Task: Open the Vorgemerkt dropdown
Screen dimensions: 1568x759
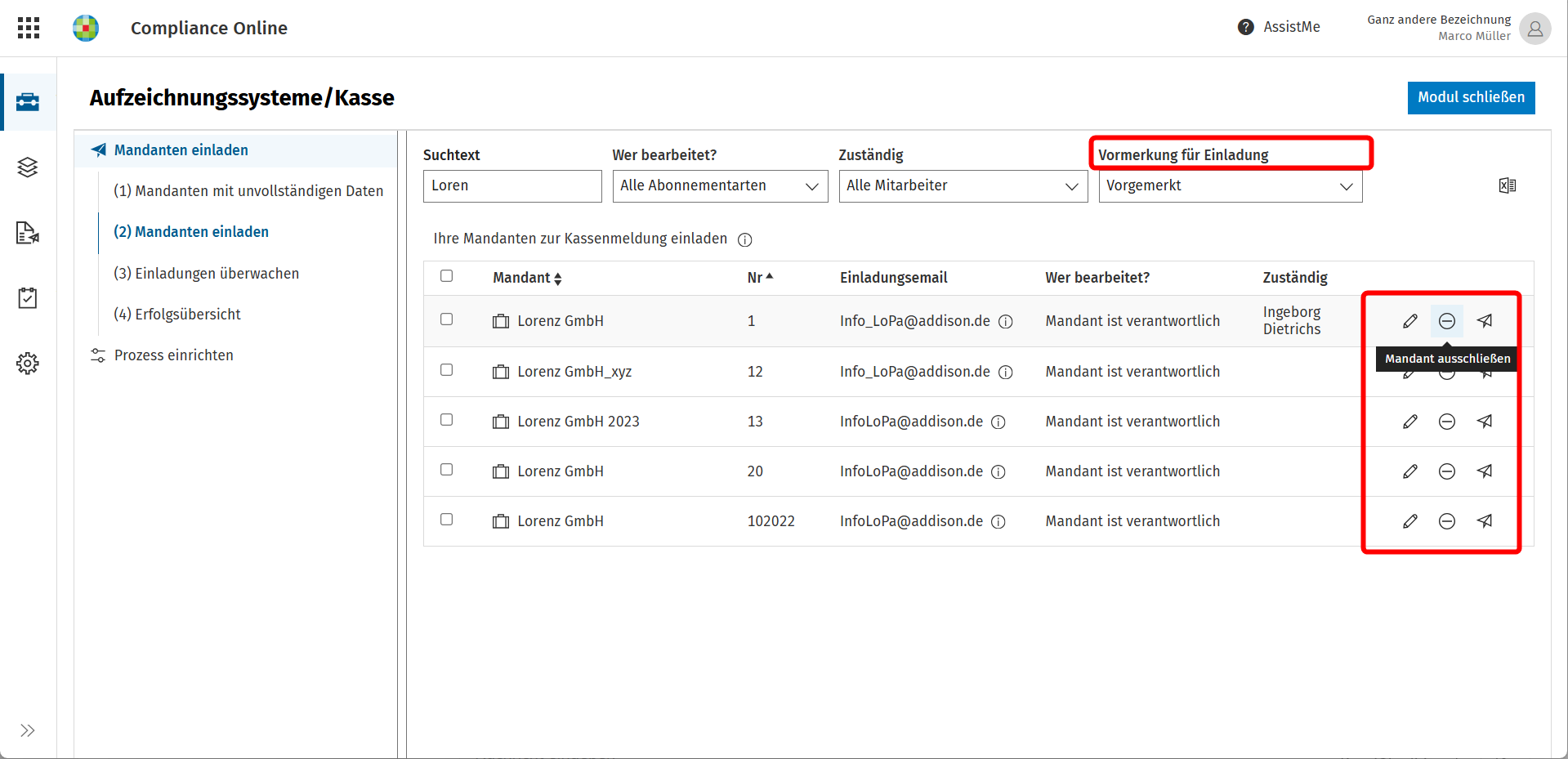Action: coord(1231,186)
